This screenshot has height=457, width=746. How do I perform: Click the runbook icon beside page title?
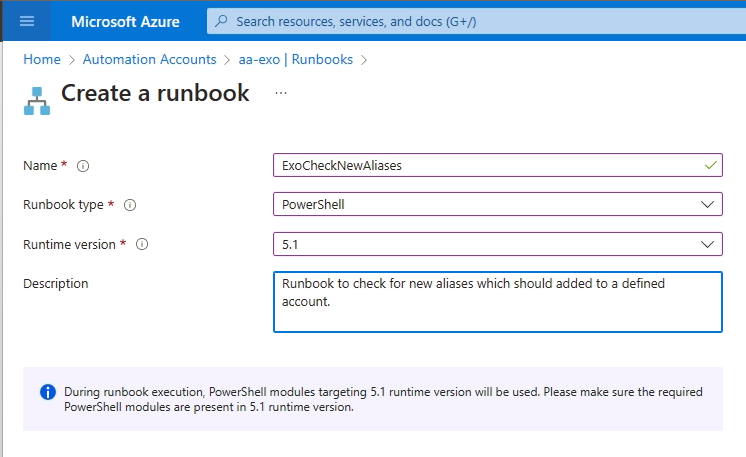coord(37,100)
